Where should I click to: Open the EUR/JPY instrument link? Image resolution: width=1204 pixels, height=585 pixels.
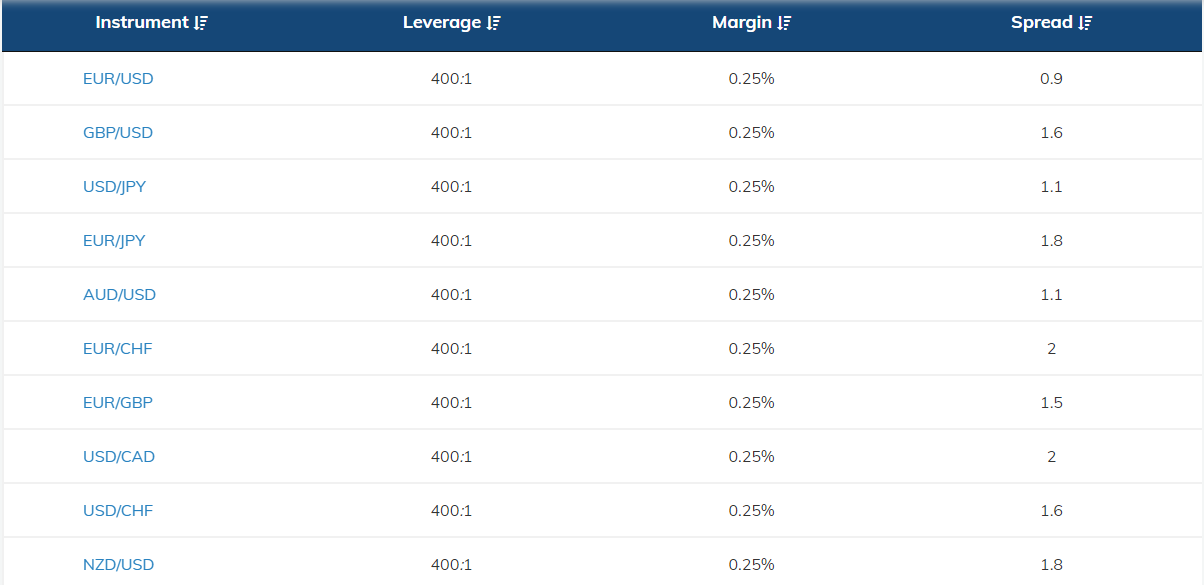(x=114, y=240)
